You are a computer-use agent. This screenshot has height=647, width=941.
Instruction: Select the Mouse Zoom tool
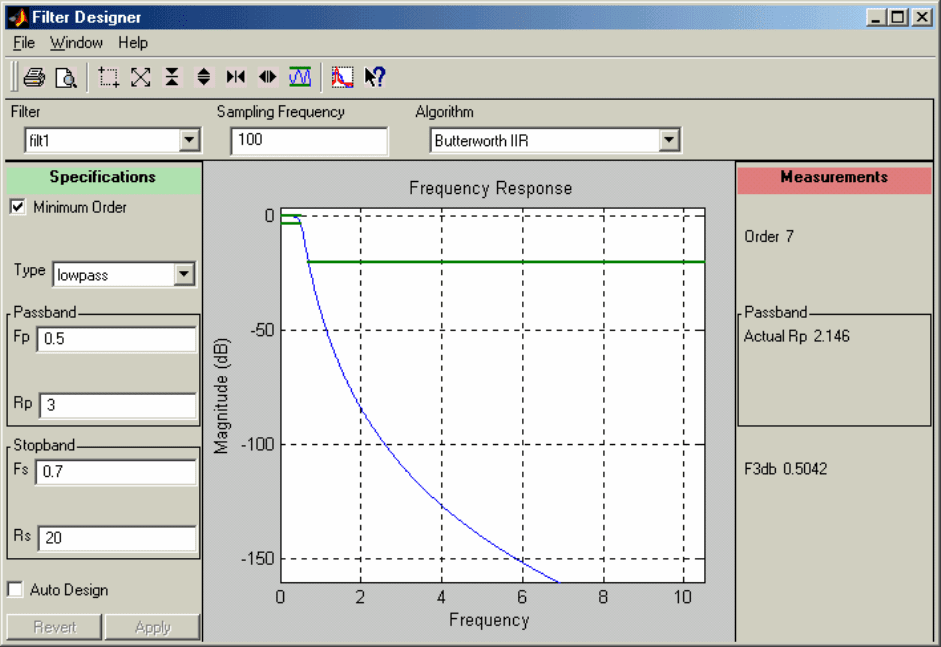(x=109, y=77)
